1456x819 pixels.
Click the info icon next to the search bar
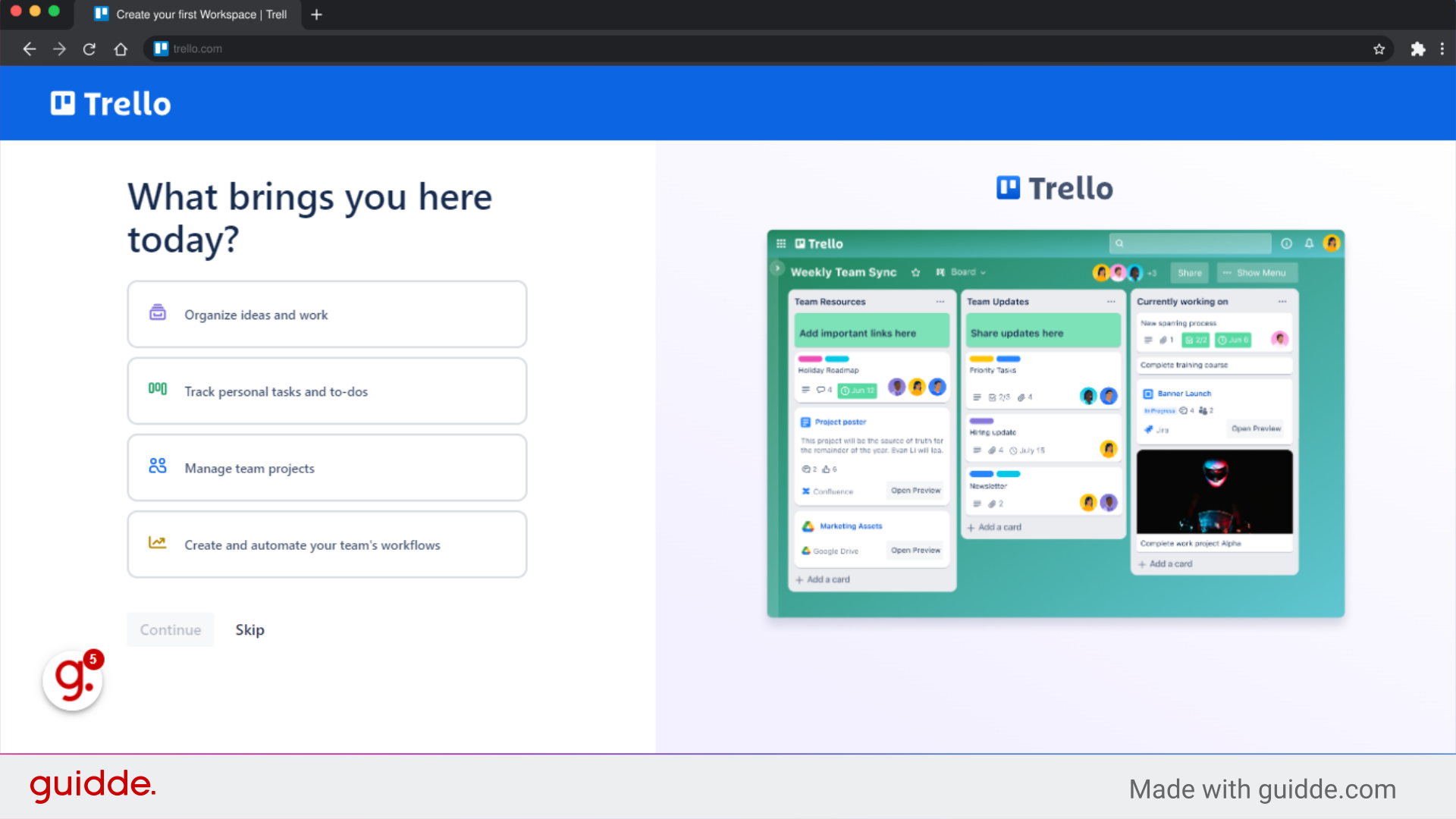tap(1285, 243)
